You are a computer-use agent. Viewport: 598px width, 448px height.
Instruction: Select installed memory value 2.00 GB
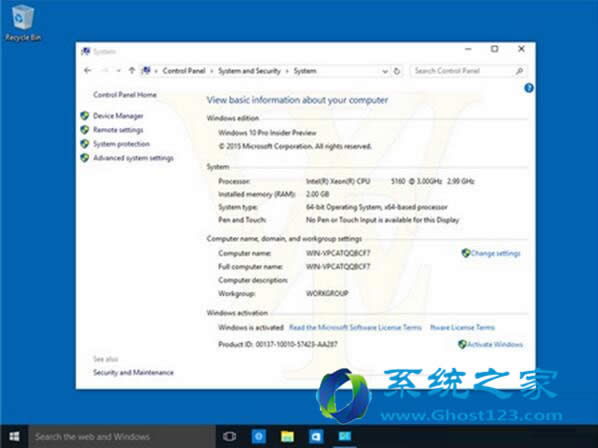click(317, 194)
